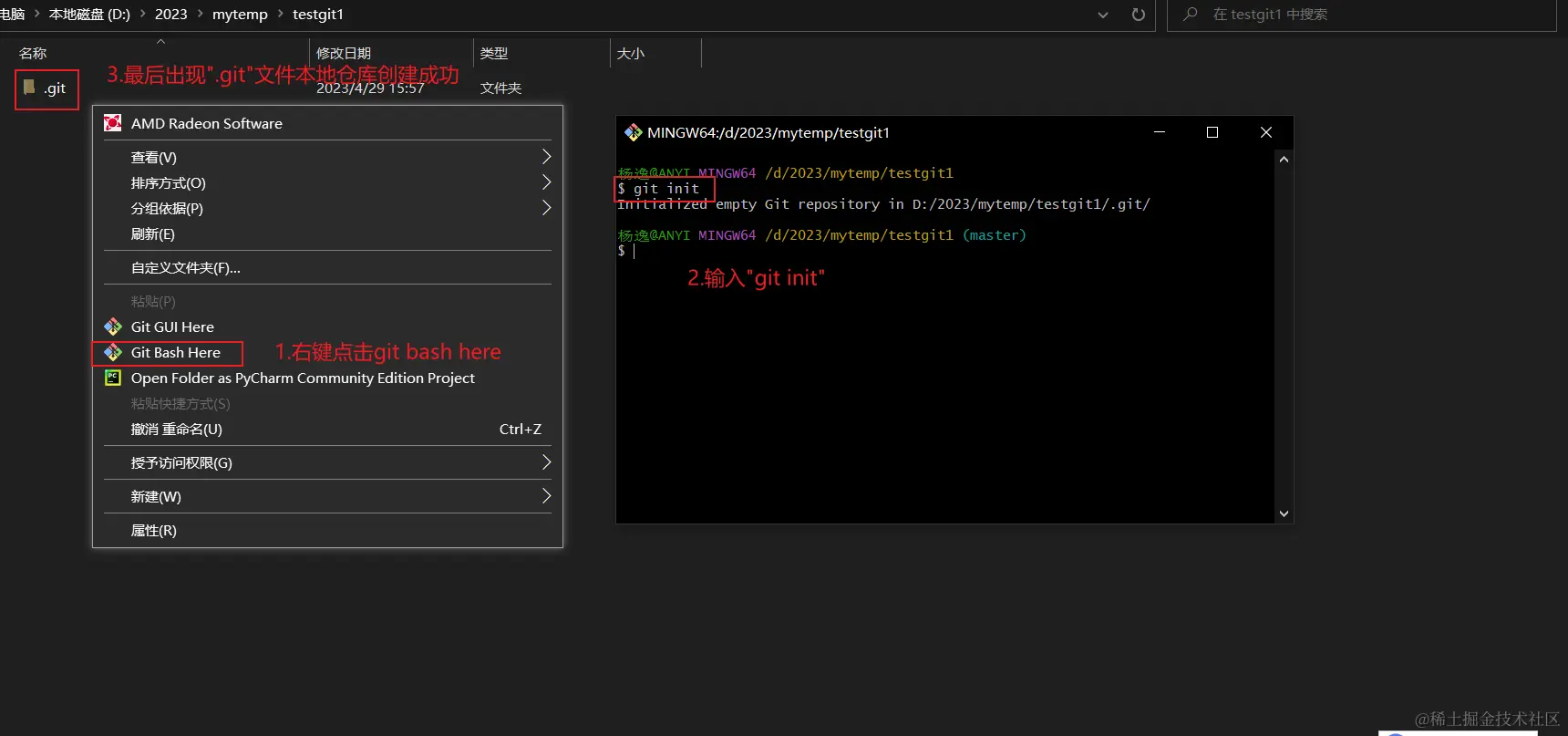Open Folder as PyCharm Community Edition Project
This screenshot has height=736, width=1568.
[327, 378]
